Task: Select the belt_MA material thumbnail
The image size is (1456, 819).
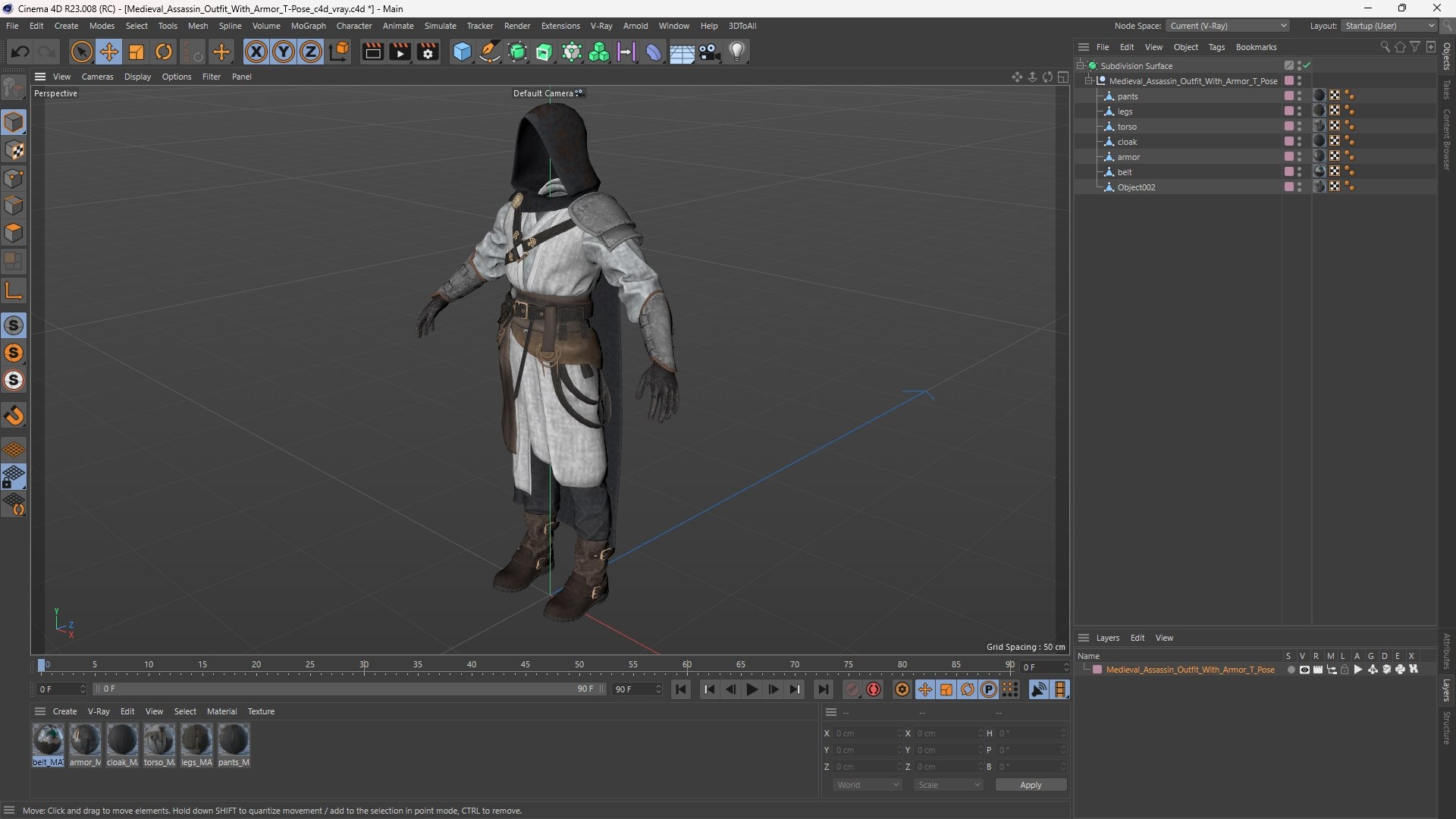Action: 48,739
